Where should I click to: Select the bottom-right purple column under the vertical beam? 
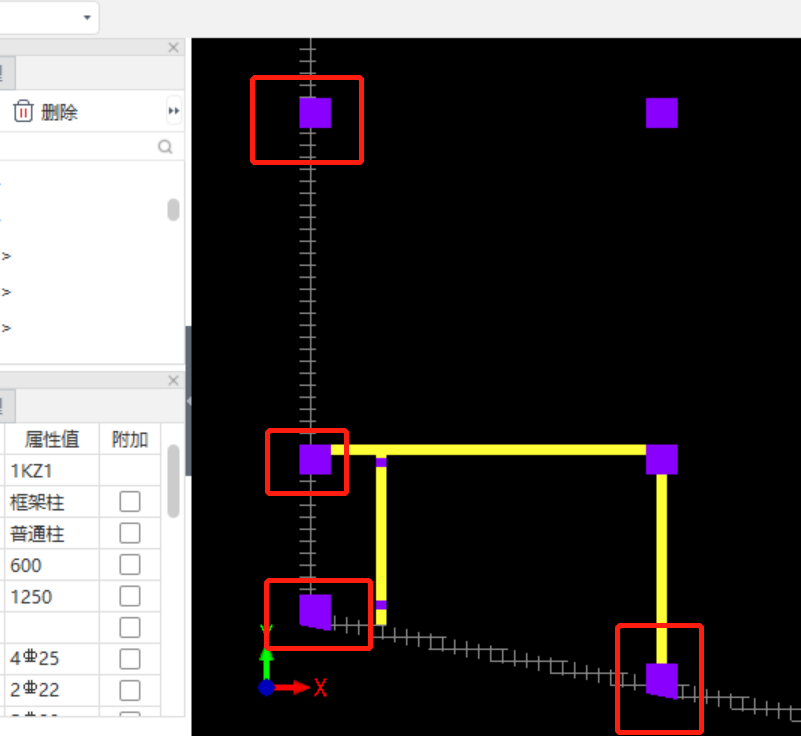coord(662,680)
